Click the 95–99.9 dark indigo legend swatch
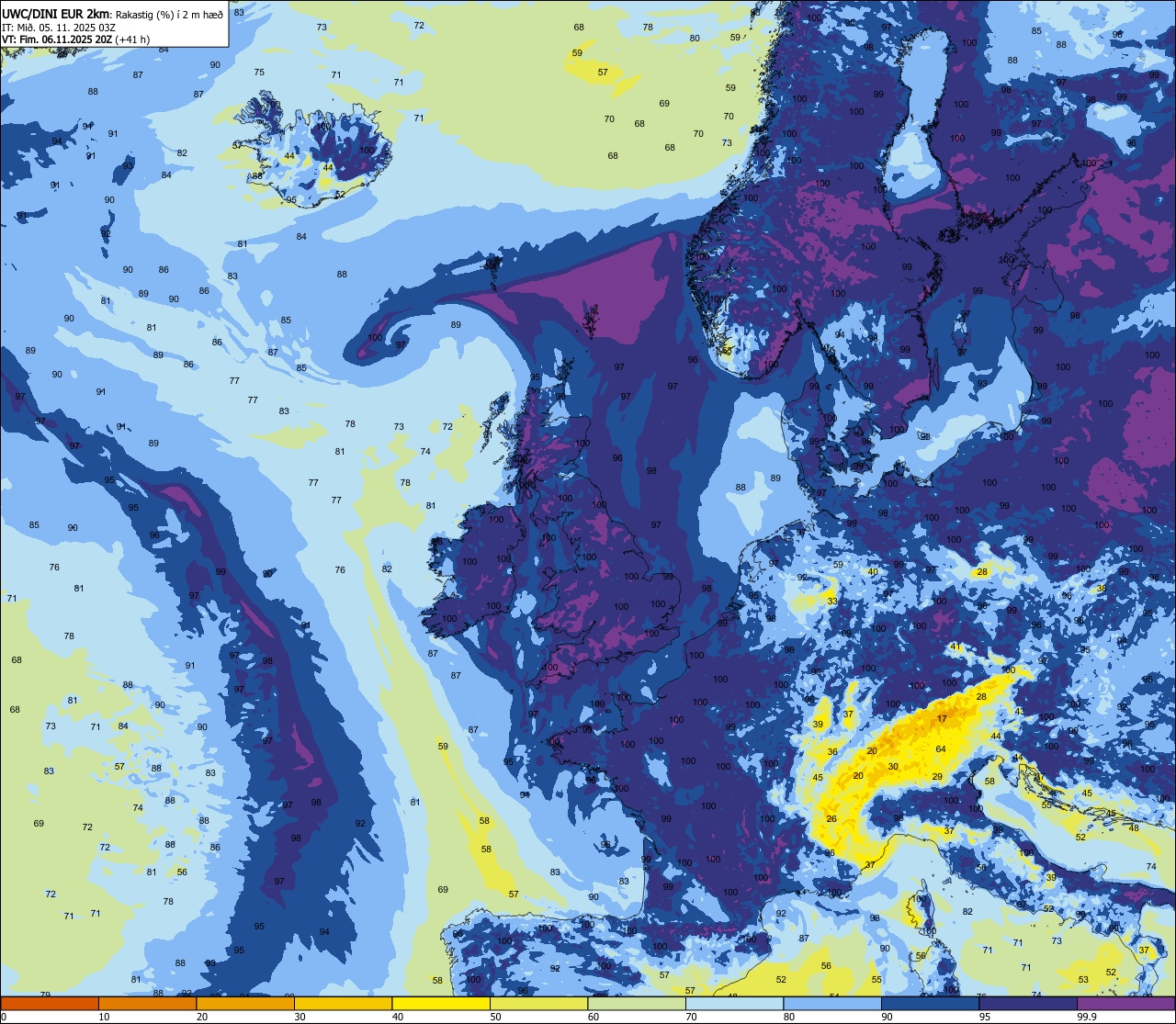 pos(1028,1003)
